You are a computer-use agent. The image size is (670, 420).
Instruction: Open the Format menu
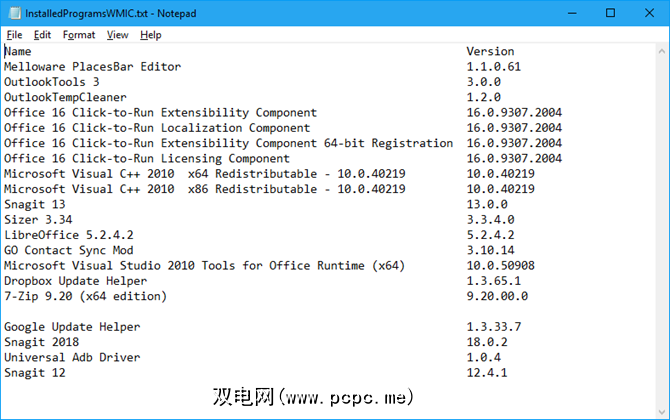[79, 35]
